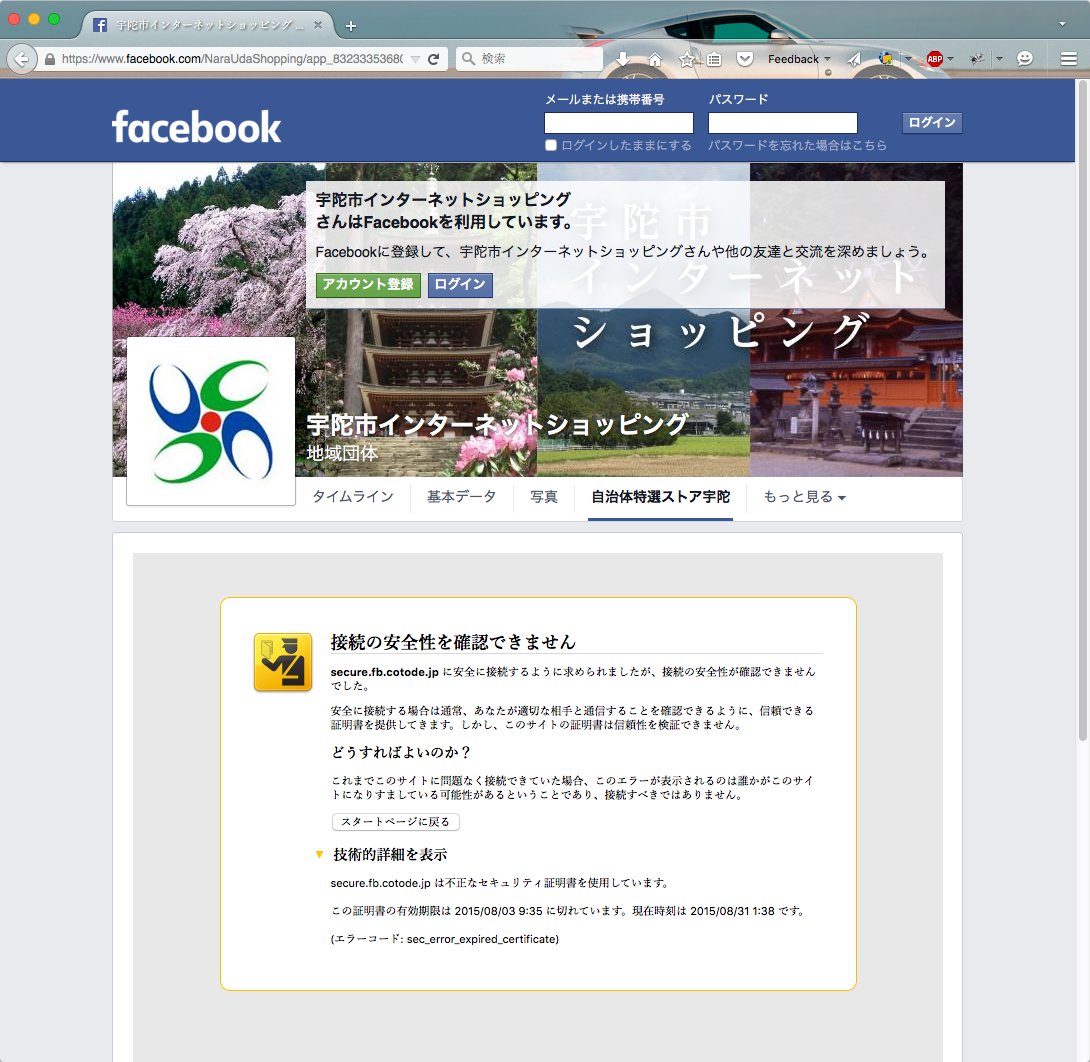Go back with the browser back arrow
The height and width of the screenshot is (1062, 1090).
click(22, 59)
